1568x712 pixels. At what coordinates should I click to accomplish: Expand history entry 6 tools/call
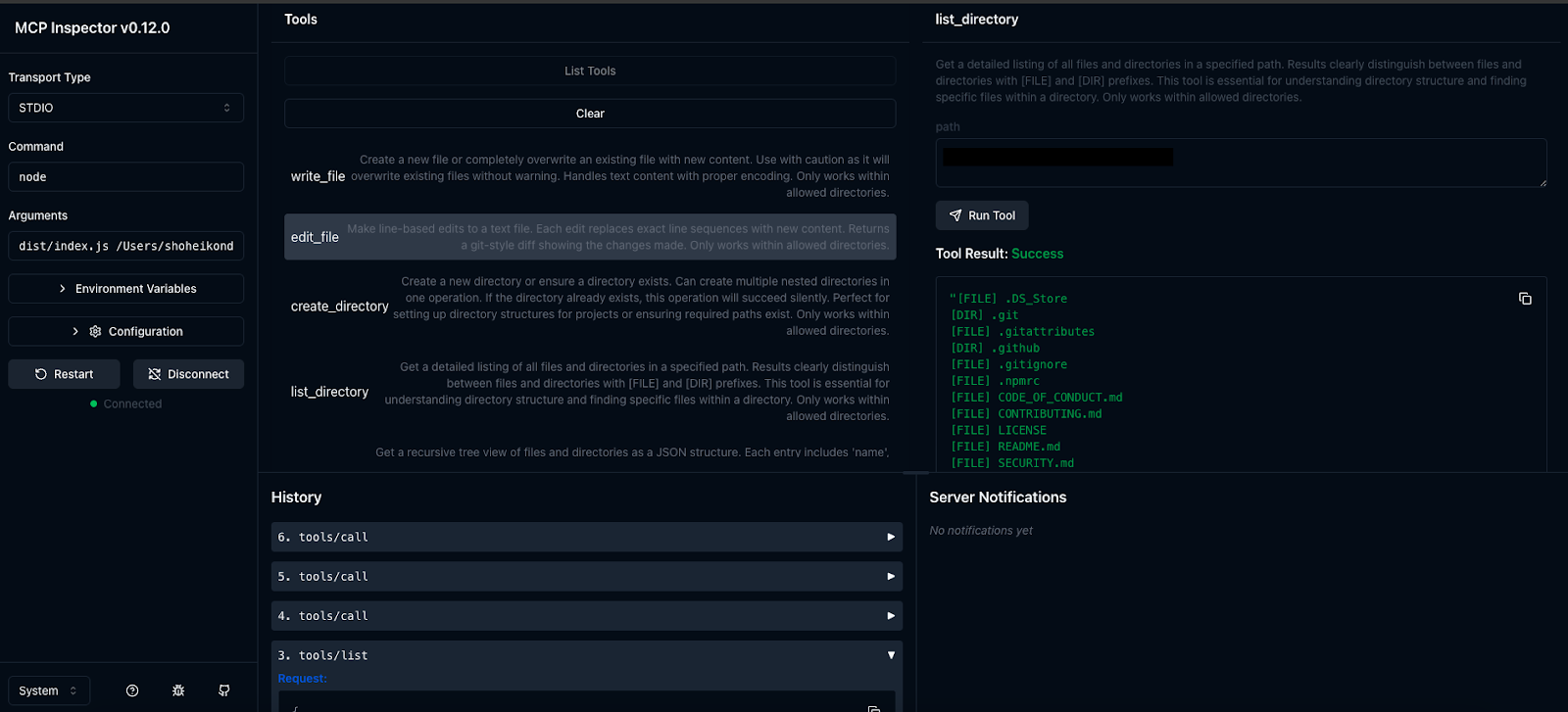tap(586, 537)
